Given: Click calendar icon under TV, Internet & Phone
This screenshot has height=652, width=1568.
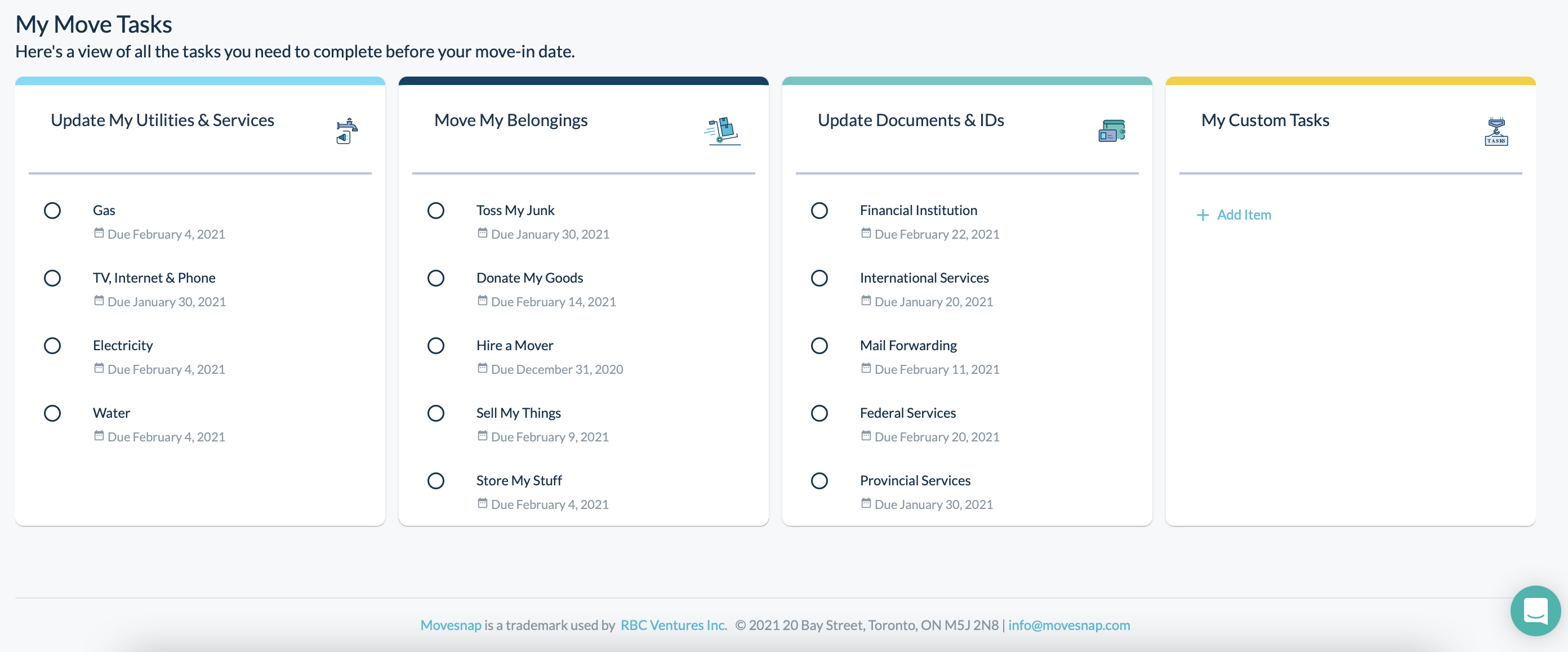Looking at the screenshot, I should click(x=99, y=301).
